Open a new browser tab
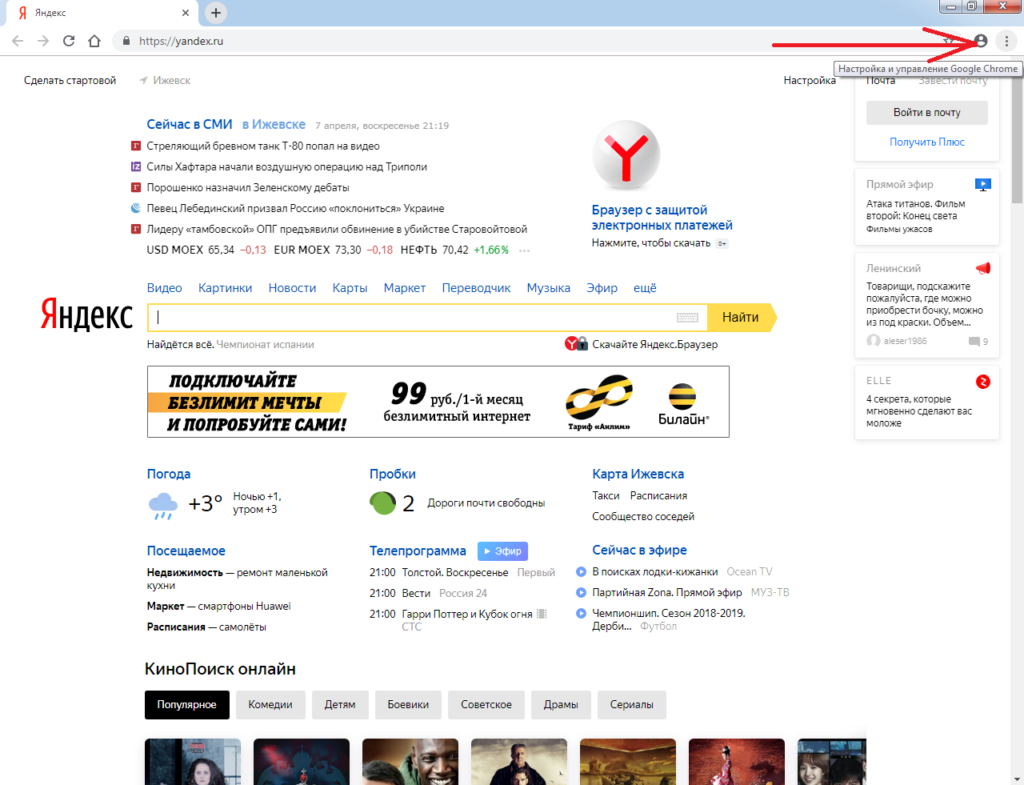The width and height of the screenshot is (1024, 785). pos(216,12)
